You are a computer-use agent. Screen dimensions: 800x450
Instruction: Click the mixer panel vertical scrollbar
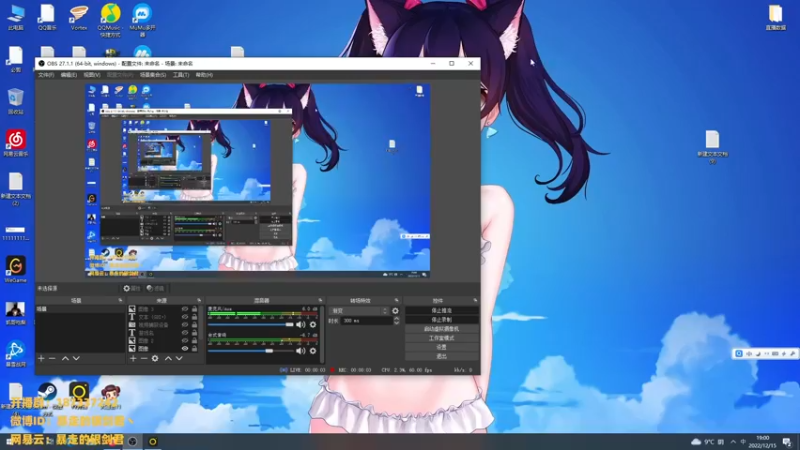[322, 334]
